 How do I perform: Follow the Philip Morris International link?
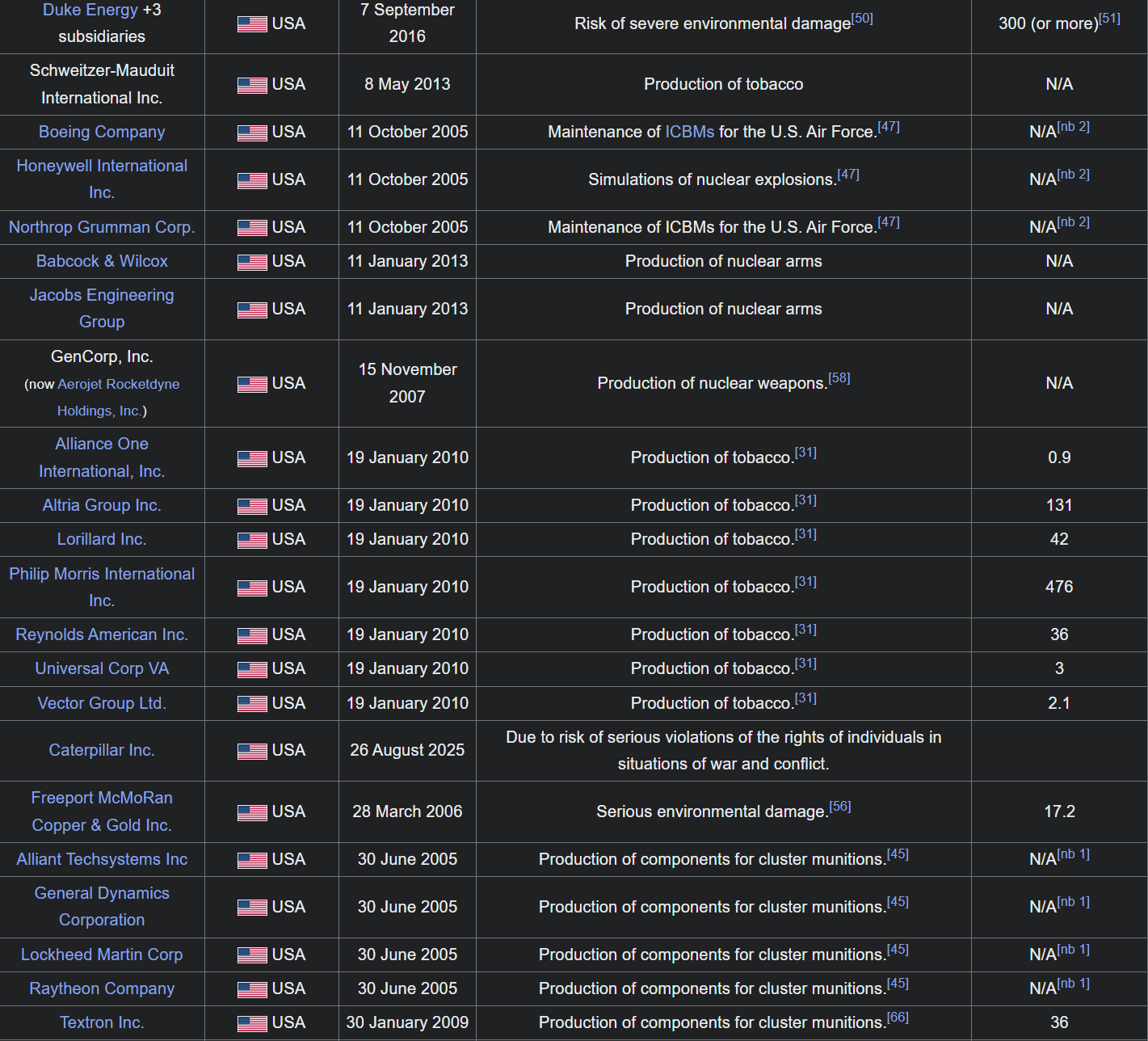pyautogui.click(x=102, y=587)
